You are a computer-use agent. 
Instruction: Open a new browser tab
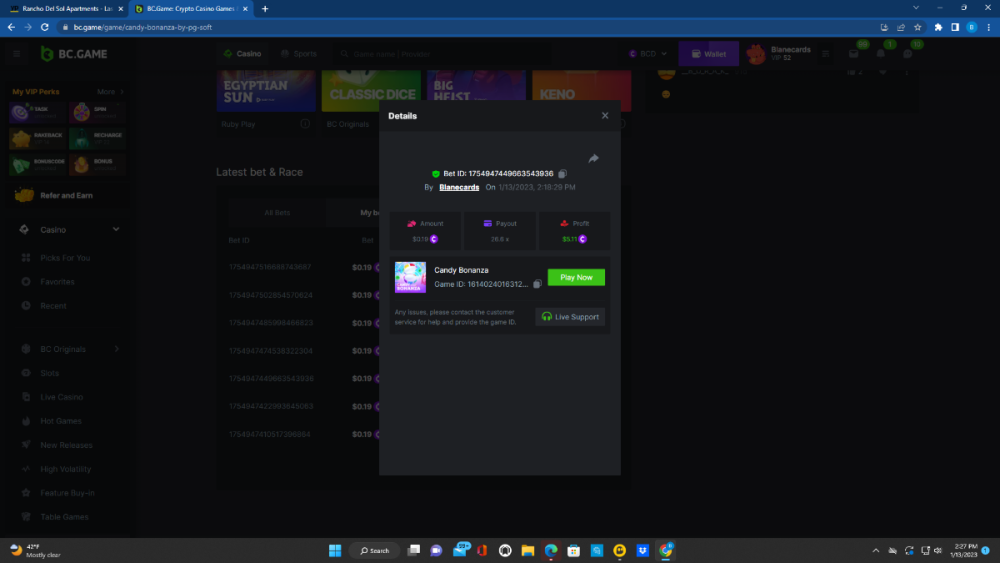click(265, 9)
